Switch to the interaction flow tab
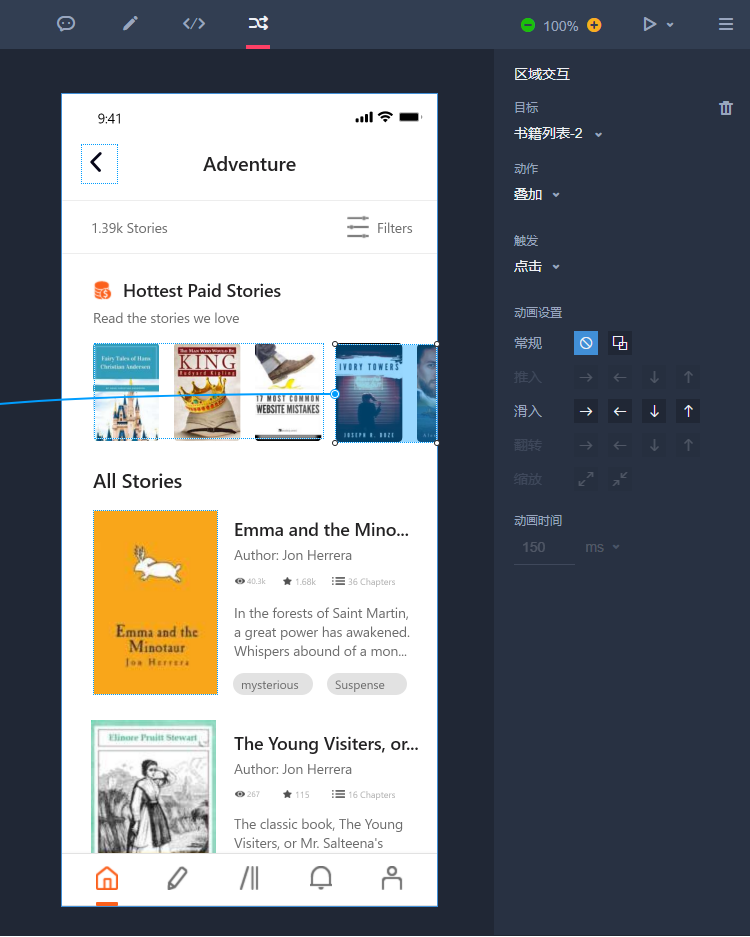 [x=258, y=24]
